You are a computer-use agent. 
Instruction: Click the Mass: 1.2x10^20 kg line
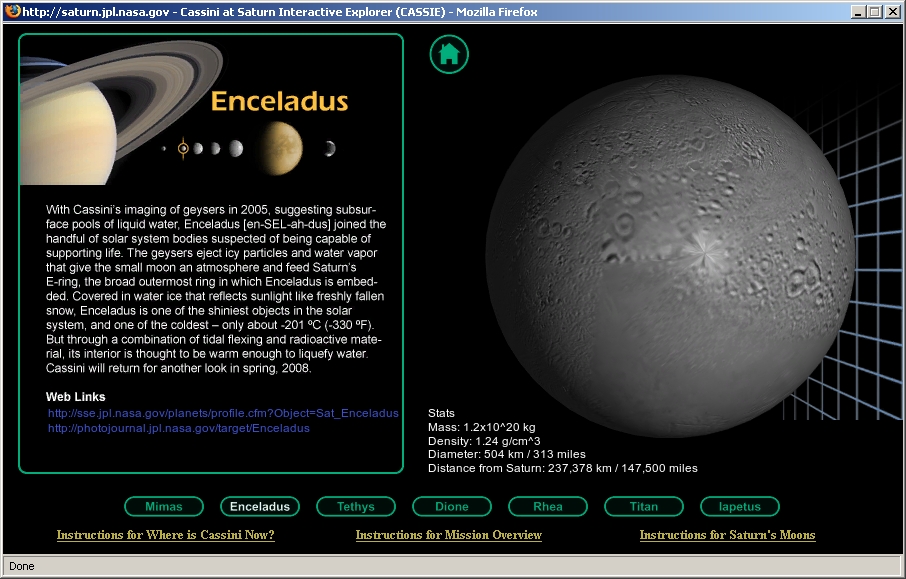(481, 427)
